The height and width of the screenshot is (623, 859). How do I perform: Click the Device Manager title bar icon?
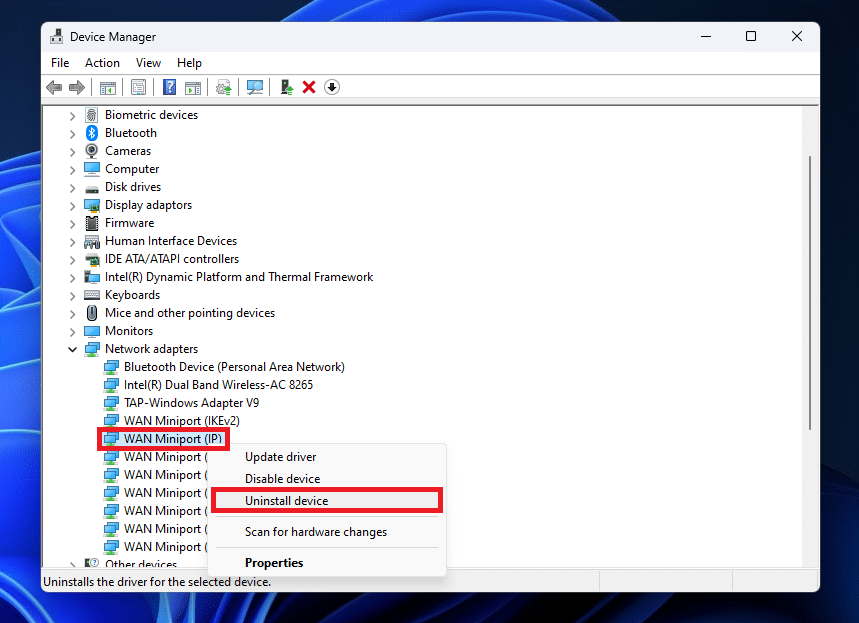coord(55,36)
